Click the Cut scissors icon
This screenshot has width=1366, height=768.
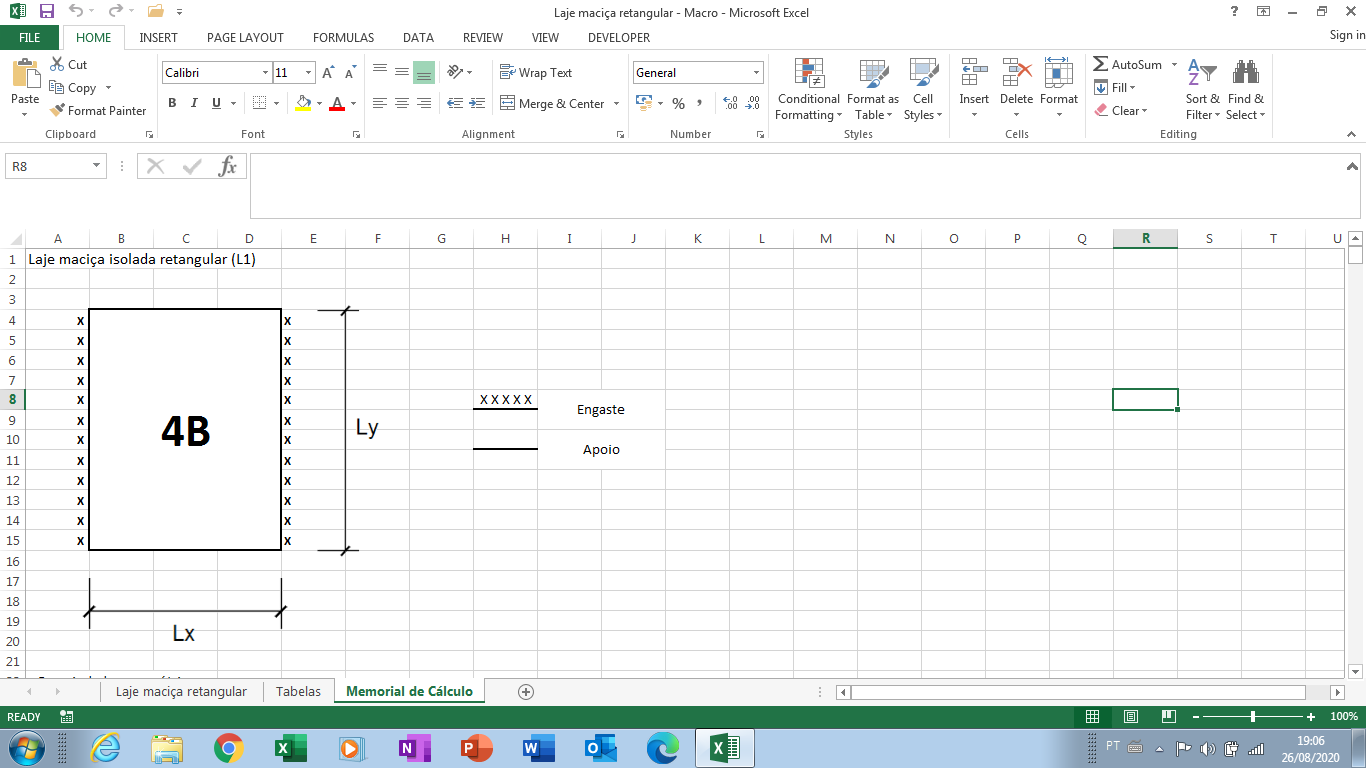57,64
